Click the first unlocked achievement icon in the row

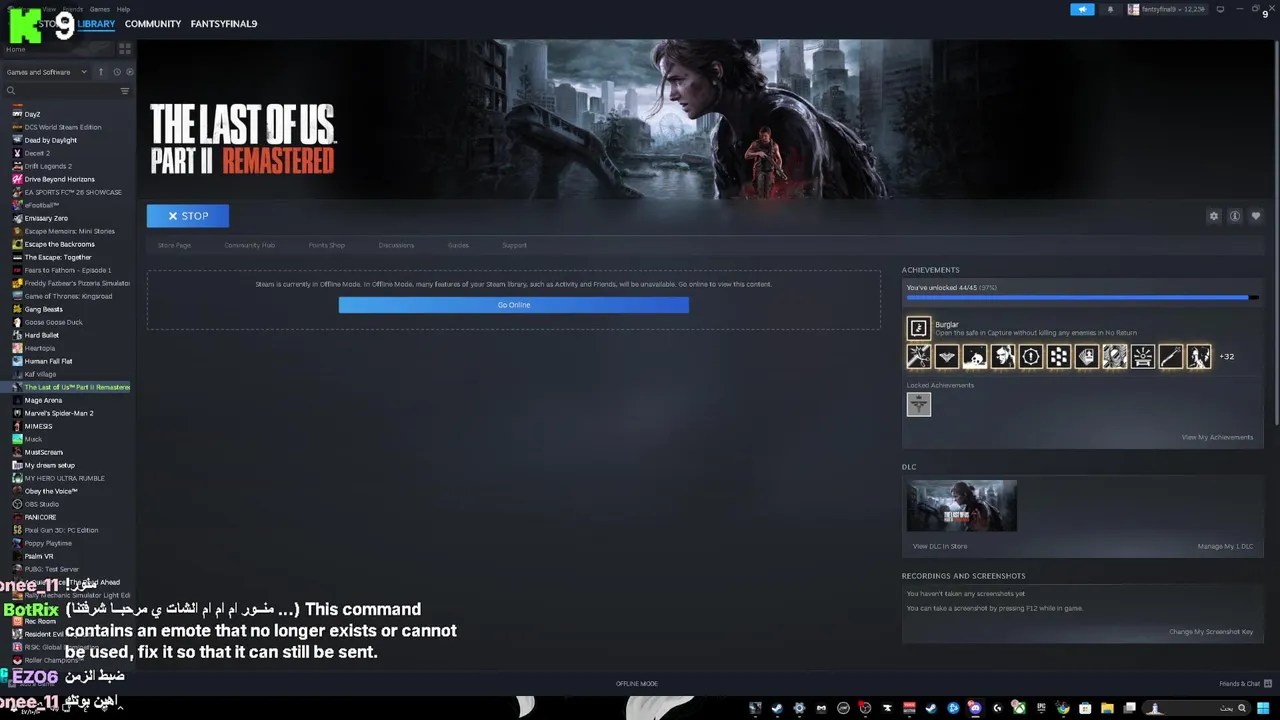pos(918,356)
